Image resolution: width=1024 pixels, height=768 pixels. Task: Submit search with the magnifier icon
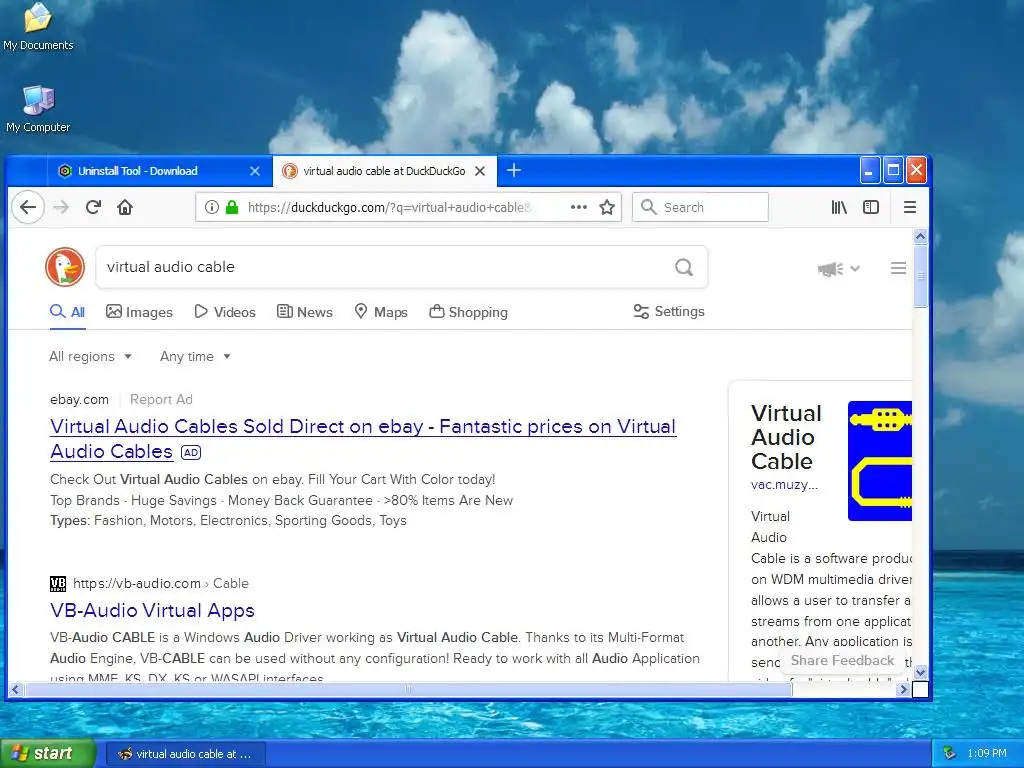click(x=684, y=266)
